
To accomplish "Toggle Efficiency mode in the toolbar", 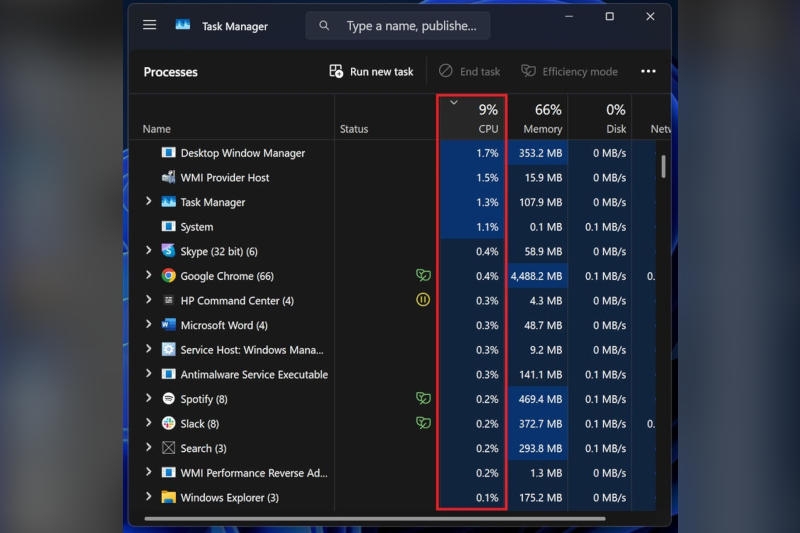I will point(569,72).
